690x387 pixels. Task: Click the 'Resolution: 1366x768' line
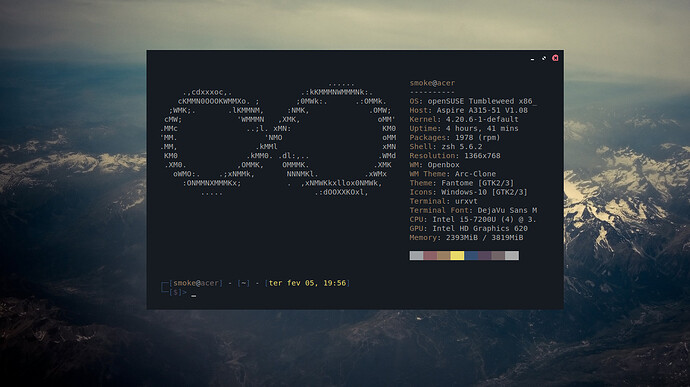point(455,156)
